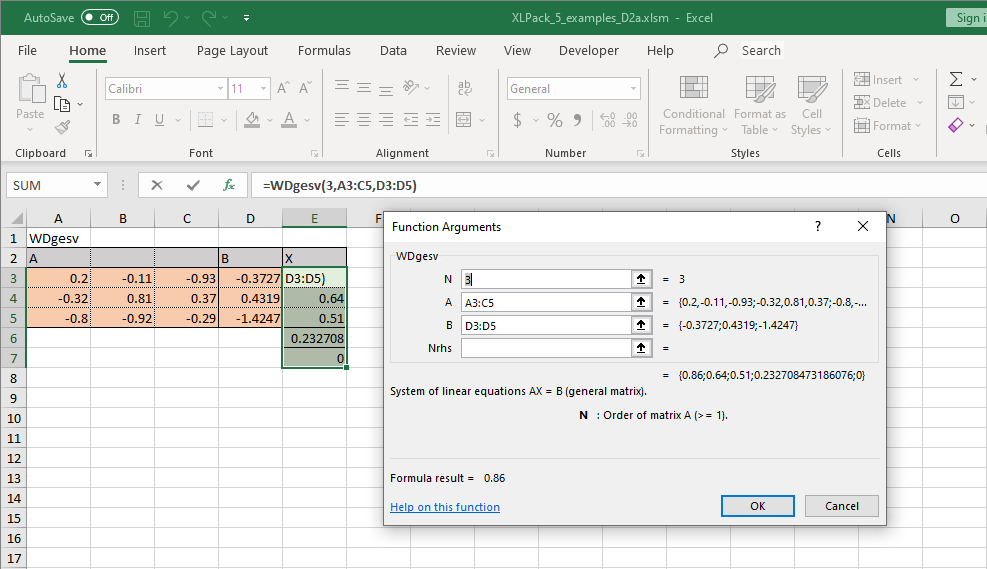Open the Data ribbon tab

coord(393,50)
